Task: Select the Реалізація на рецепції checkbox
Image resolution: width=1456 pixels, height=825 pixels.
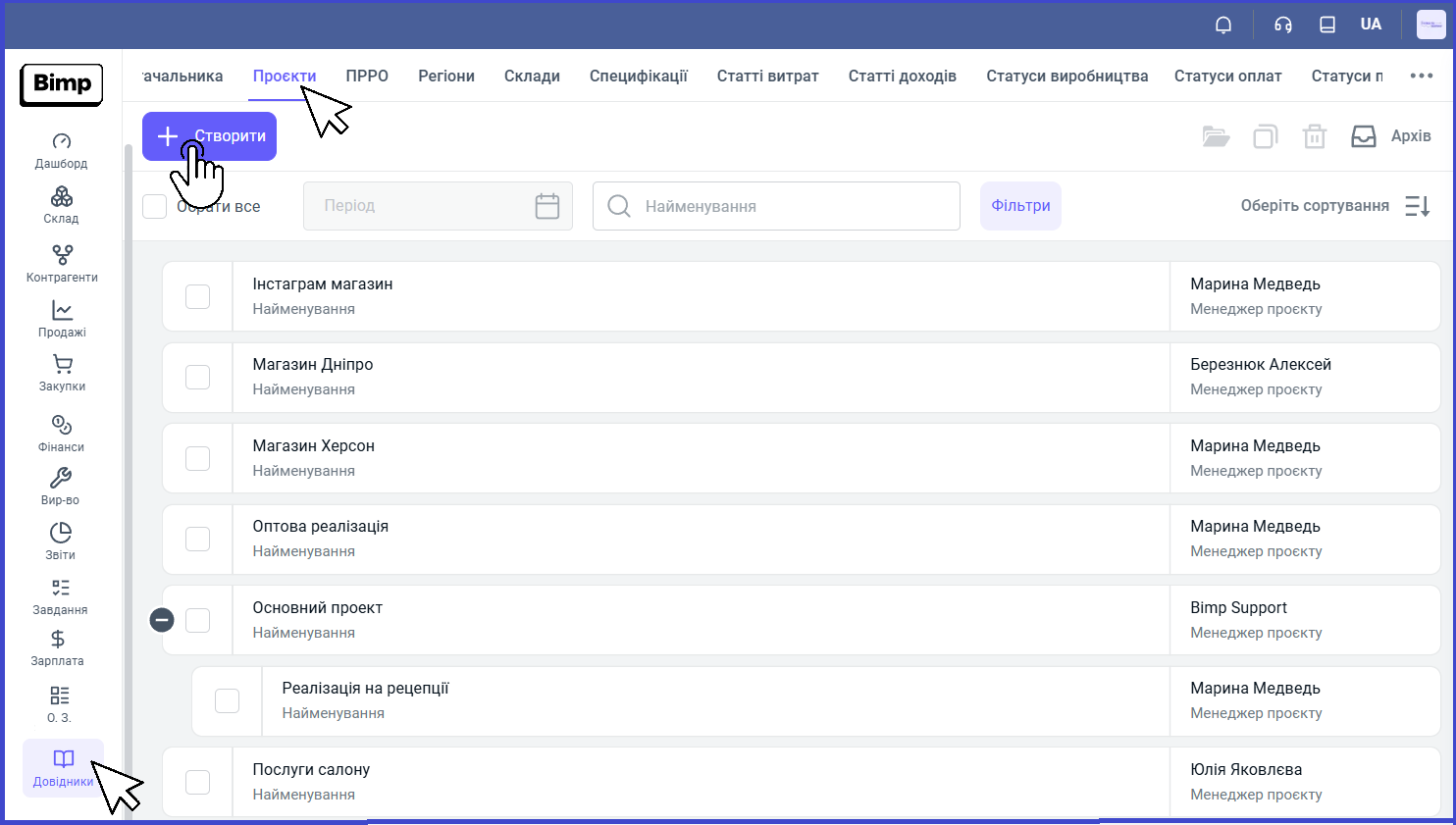Action: (x=228, y=700)
